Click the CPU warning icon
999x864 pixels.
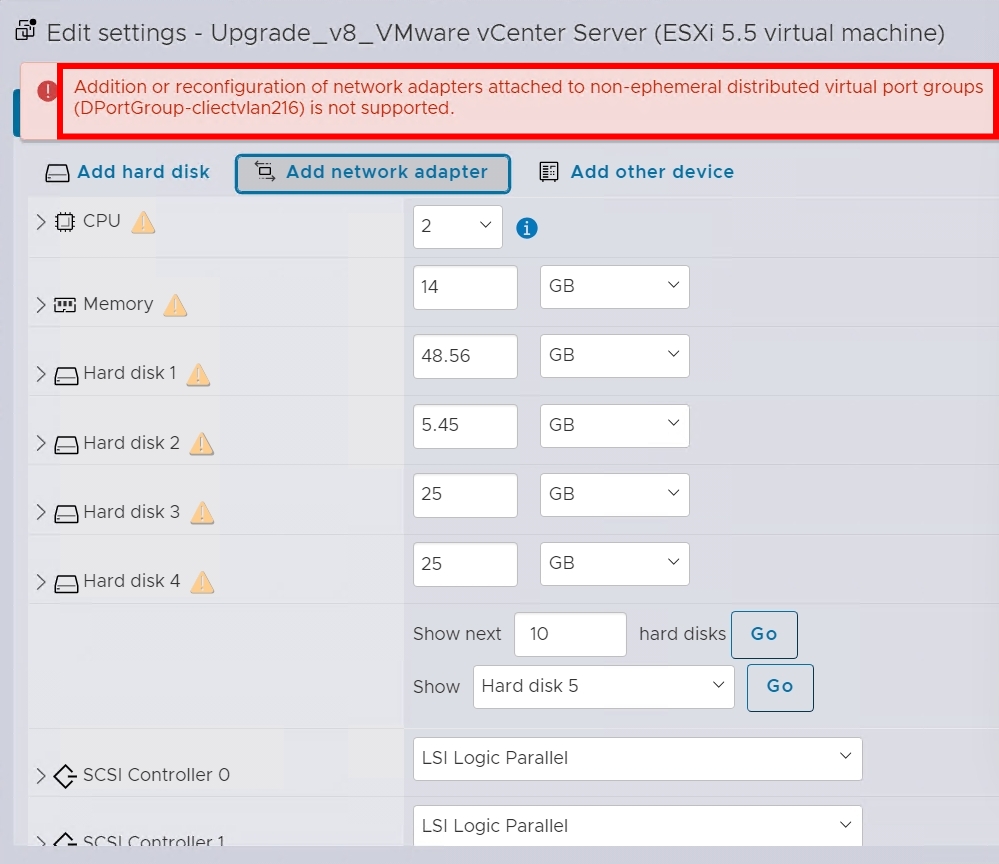coord(142,222)
